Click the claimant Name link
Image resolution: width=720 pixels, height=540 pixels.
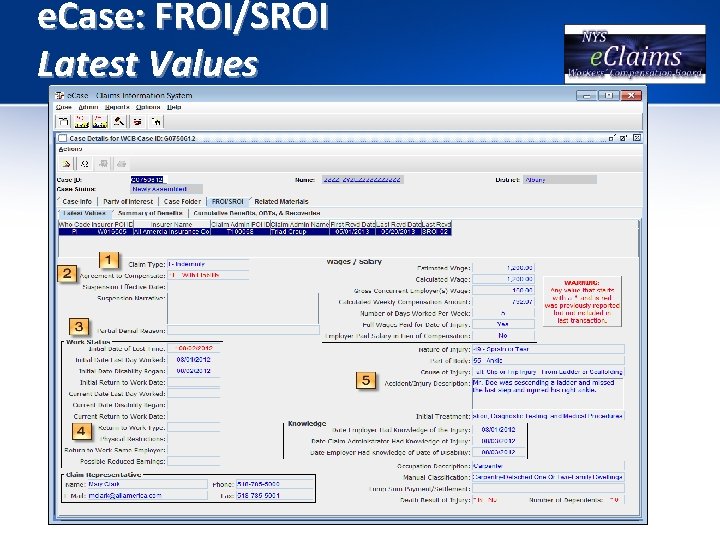pos(362,180)
